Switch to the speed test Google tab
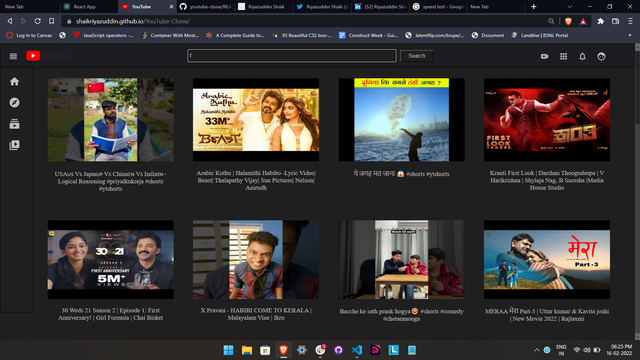Image resolution: width=640 pixels, height=360 pixels. click(x=438, y=7)
